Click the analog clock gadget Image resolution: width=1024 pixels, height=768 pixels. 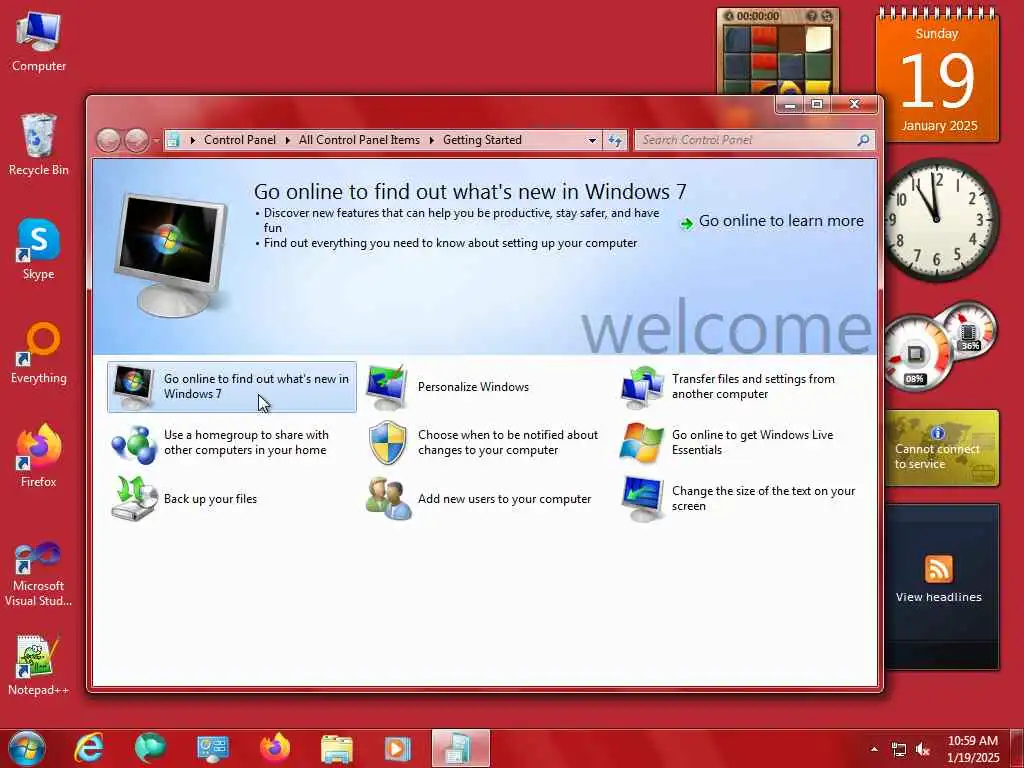click(937, 219)
